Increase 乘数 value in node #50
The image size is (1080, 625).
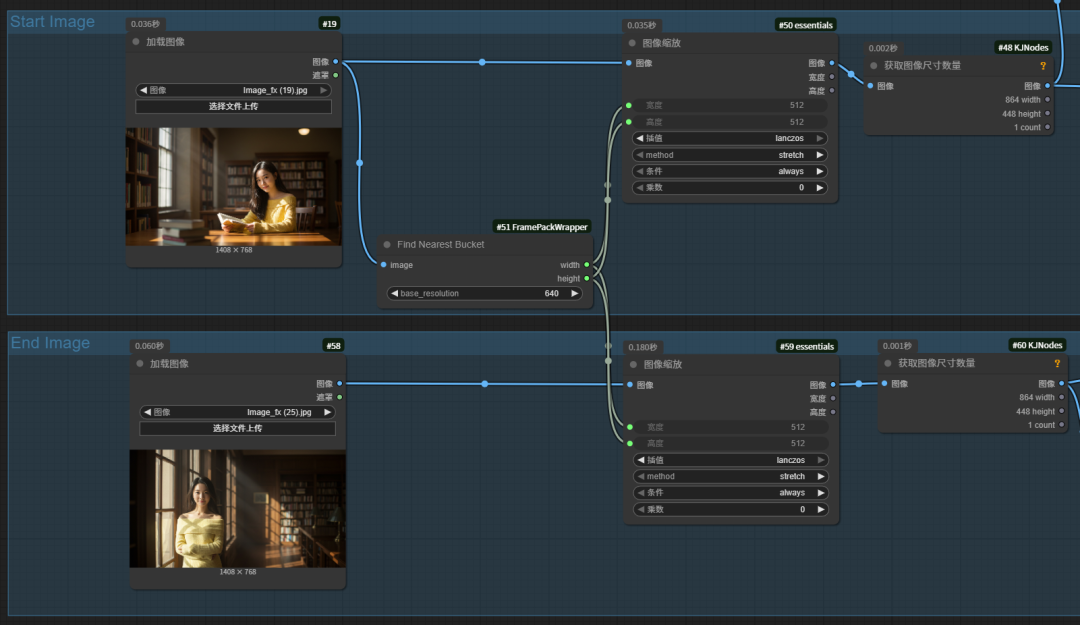point(820,187)
